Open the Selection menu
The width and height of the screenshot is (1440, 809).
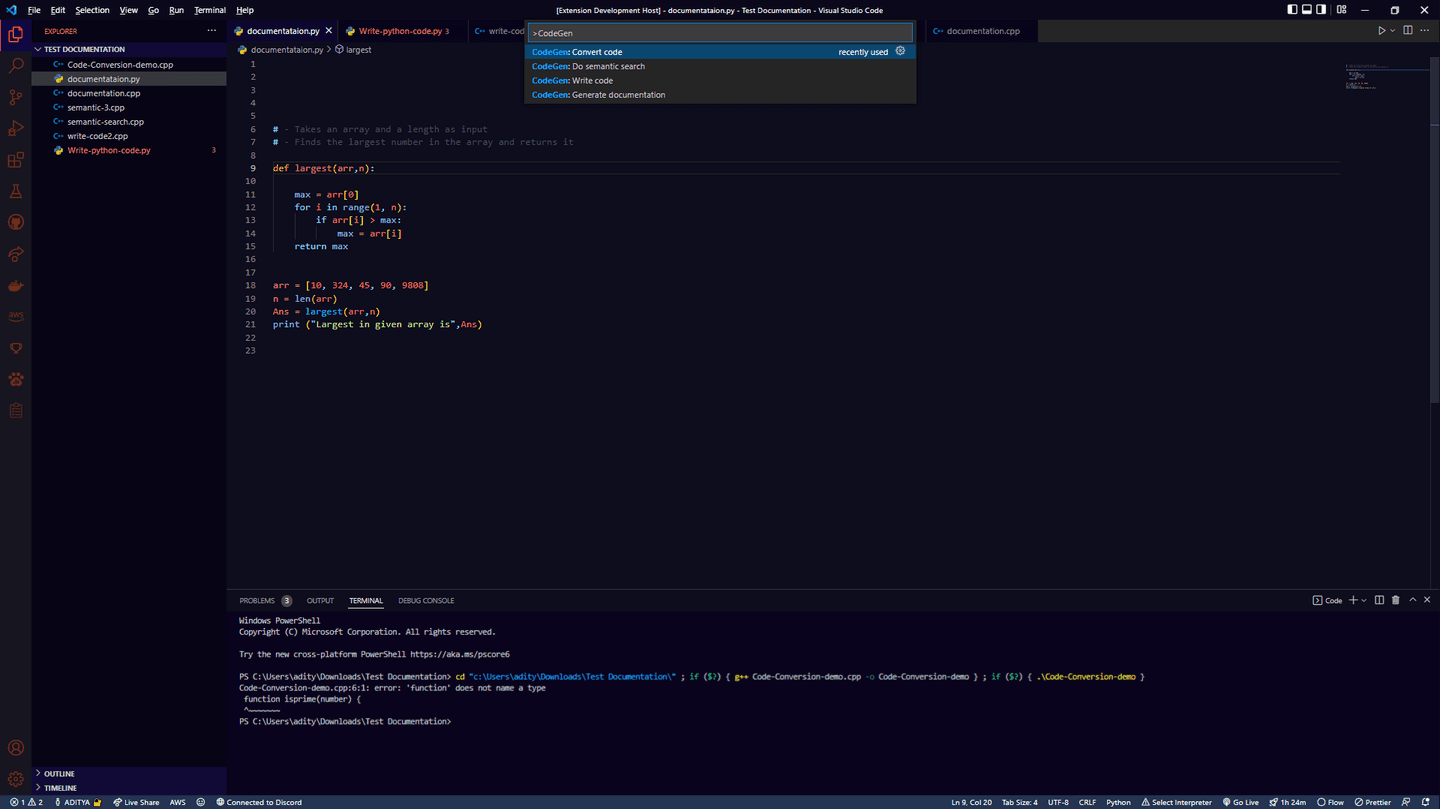(92, 10)
